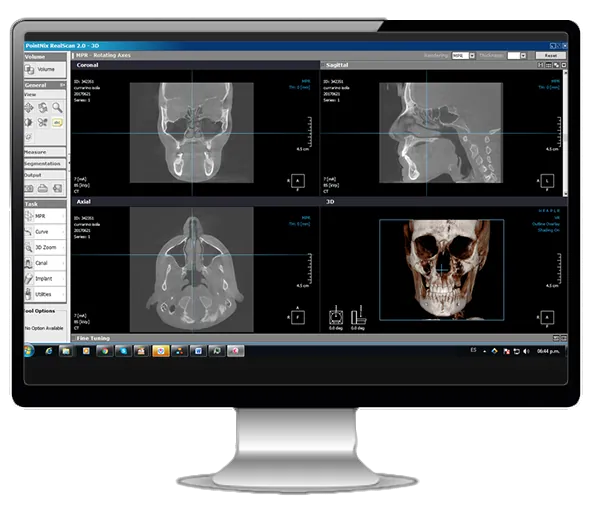Click the sagittal view scale ruler
Image resolution: width=600 pixels, height=519 pixels.
[559, 132]
